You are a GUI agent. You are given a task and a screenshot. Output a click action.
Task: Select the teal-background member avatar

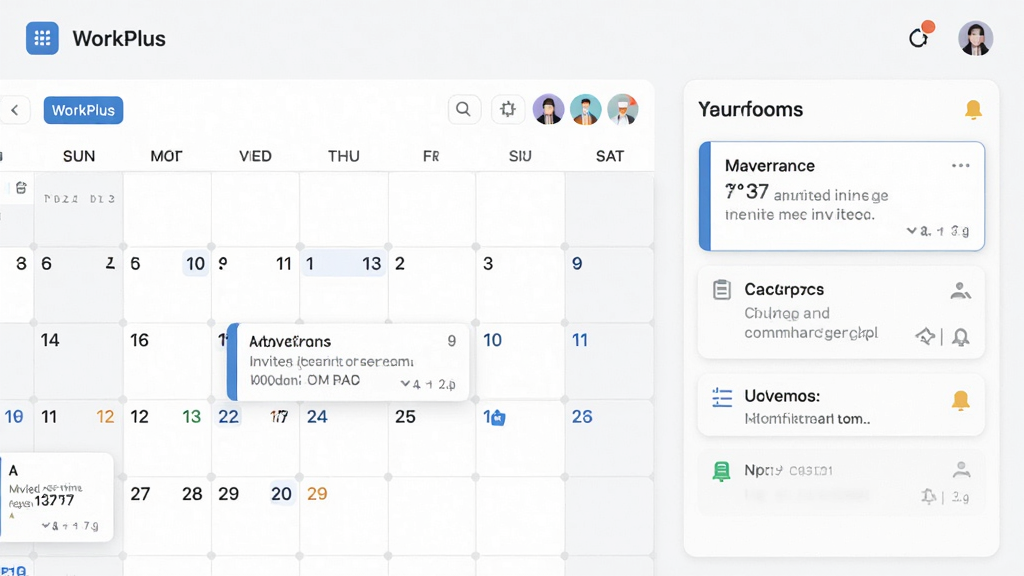point(586,109)
